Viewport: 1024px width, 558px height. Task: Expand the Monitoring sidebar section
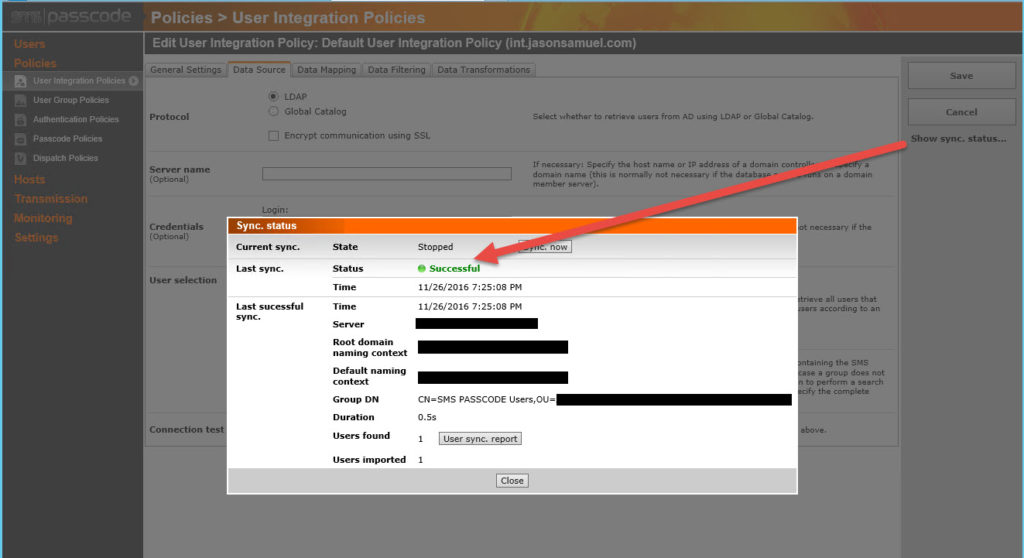pos(43,218)
